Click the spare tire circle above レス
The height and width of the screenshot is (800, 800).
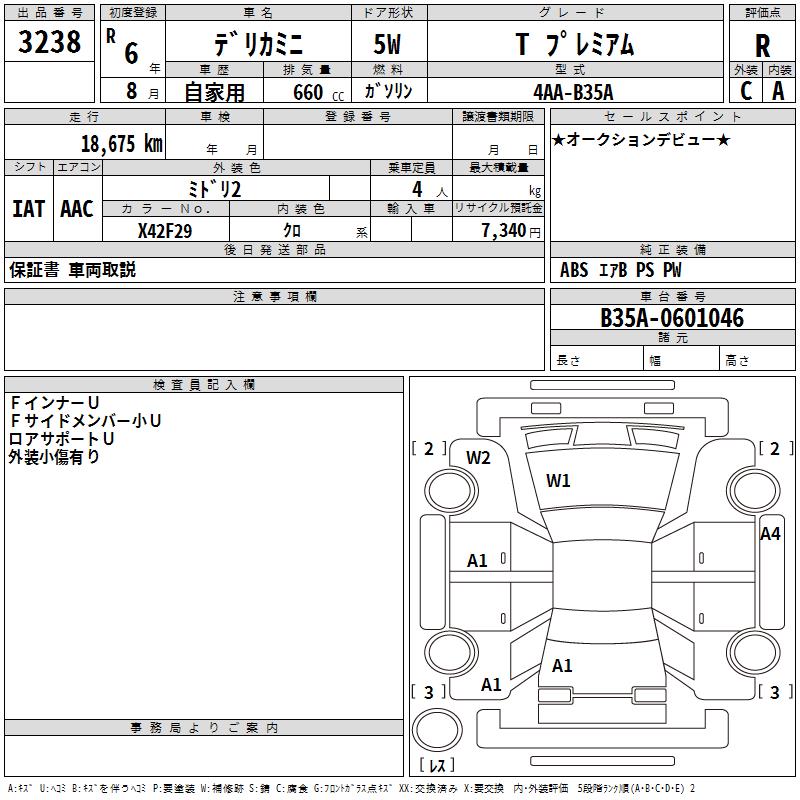(x=437, y=730)
